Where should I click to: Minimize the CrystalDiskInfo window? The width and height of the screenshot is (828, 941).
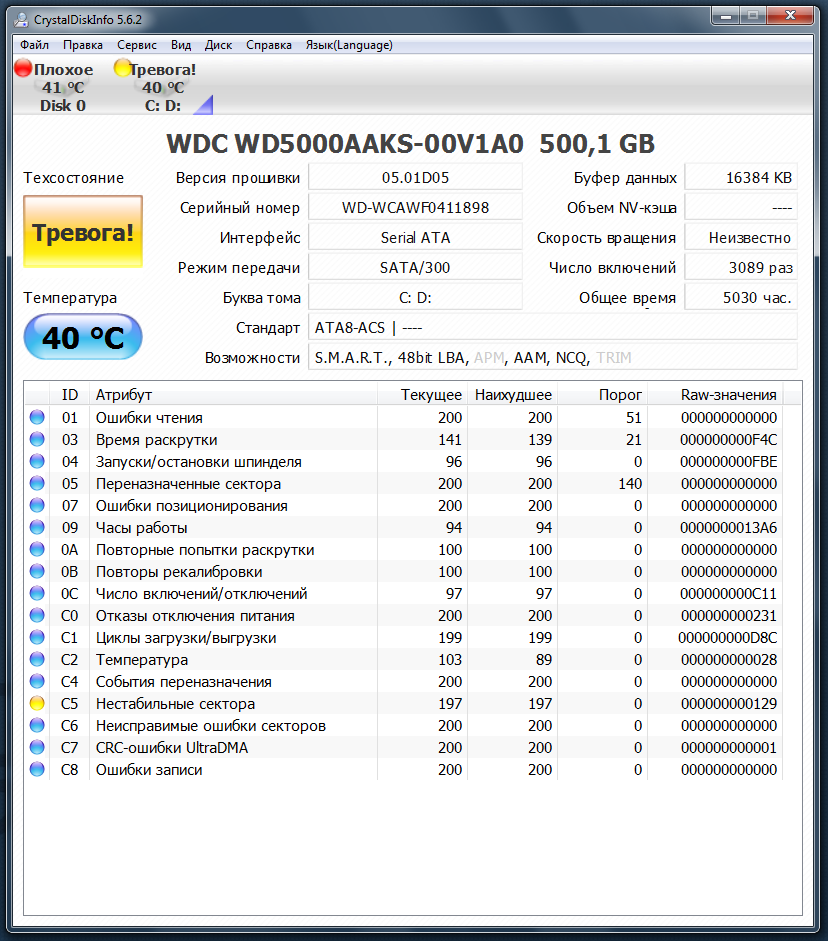tap(725, 16)
